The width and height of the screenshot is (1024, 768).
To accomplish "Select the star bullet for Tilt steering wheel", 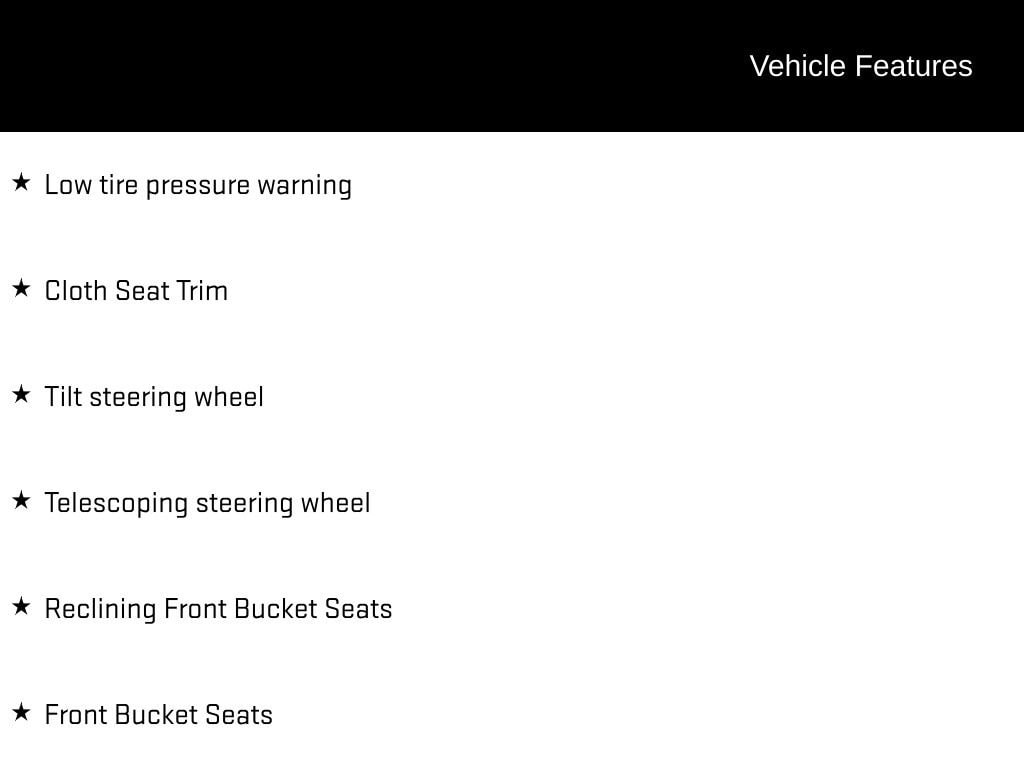I will pos(21,394).
